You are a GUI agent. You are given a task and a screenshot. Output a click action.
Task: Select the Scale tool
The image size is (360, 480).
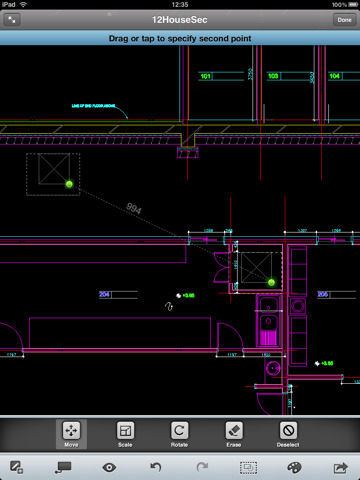coord(125,434)
